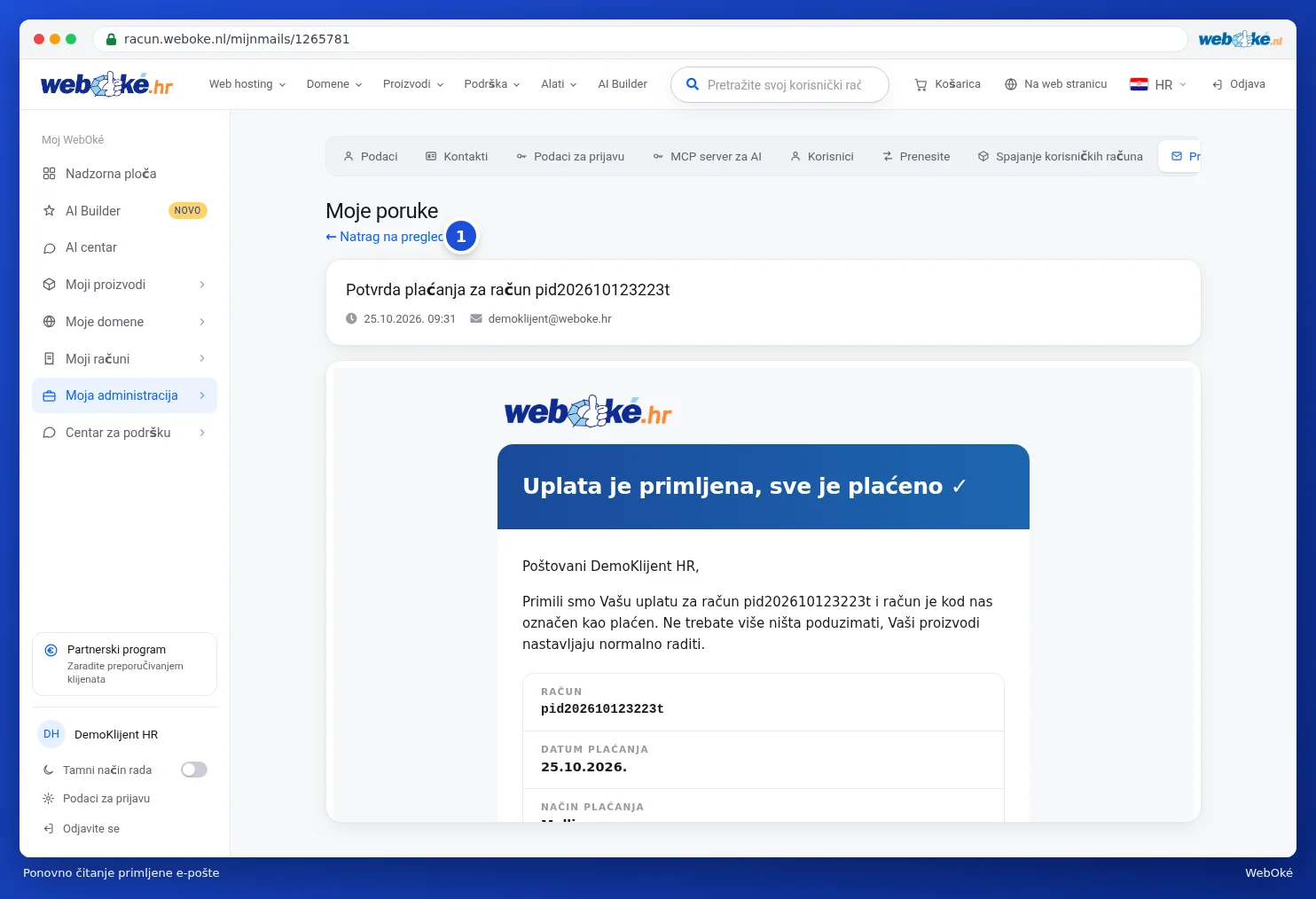The image size is (1316, 899).
Task: Click the support bubble icon beside Centar za podršku
Action: point(50,433)
